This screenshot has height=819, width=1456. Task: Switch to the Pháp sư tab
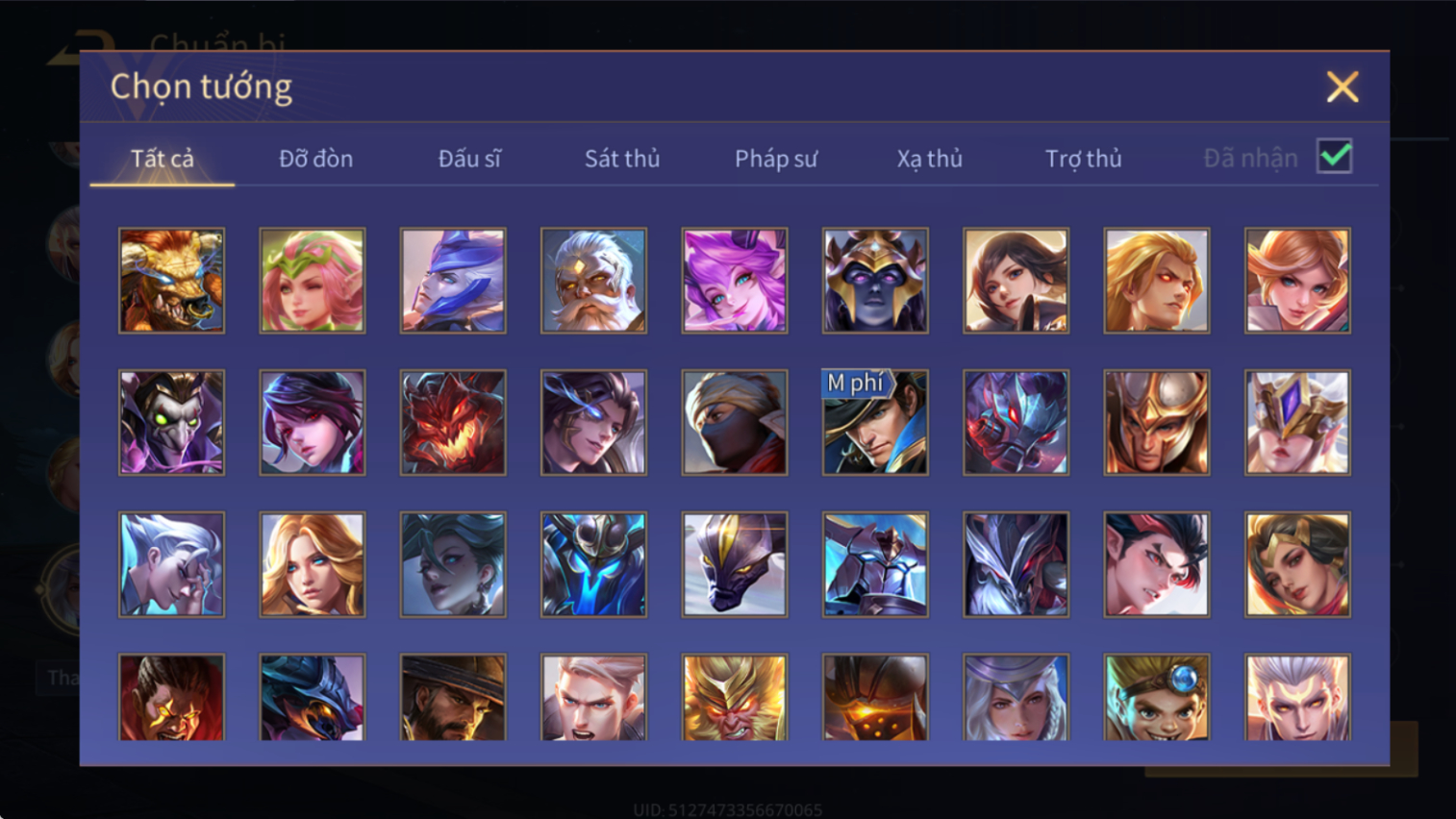[x=776, y=159]
